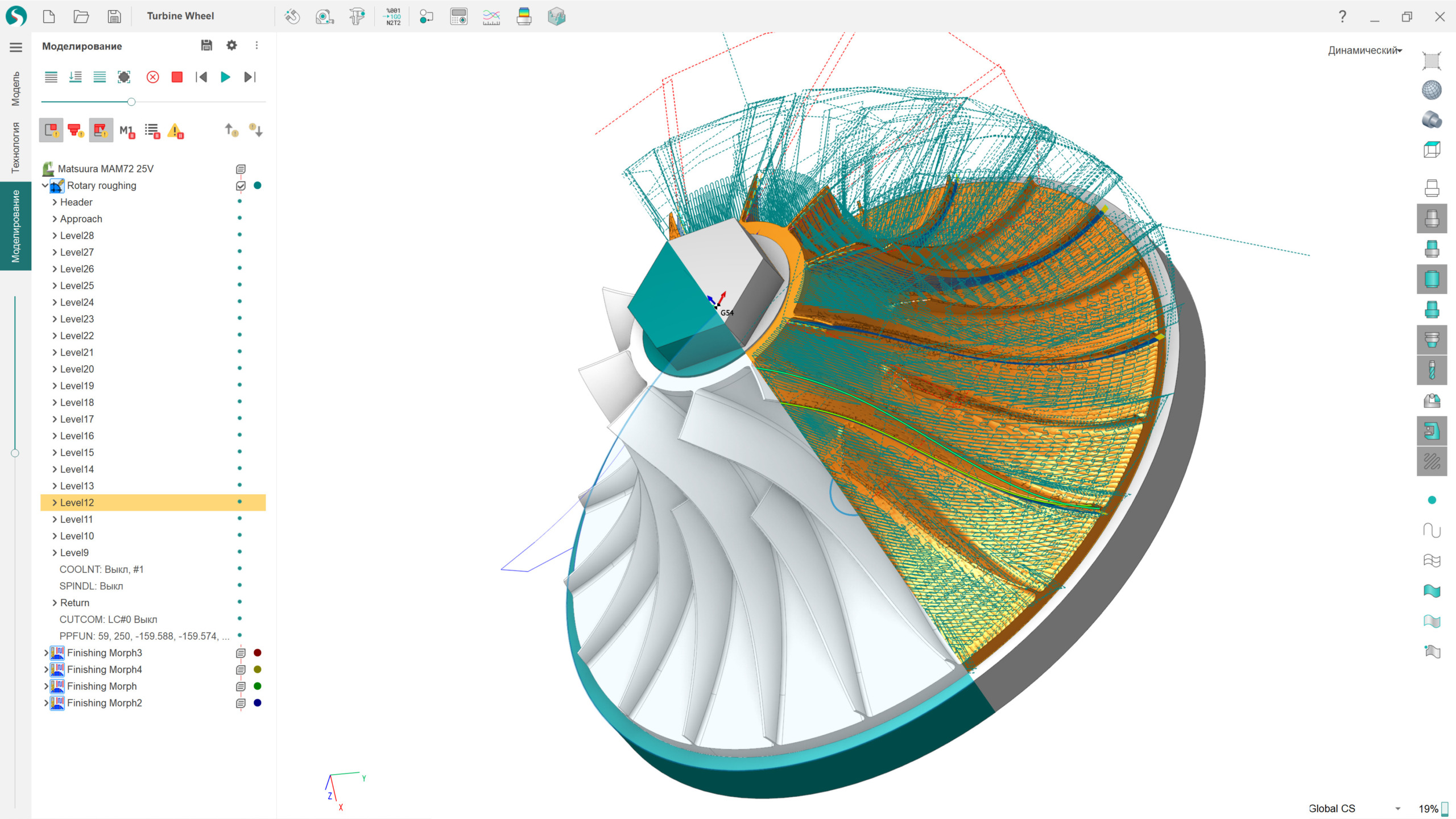Open the G-code view icon in the top toolbar
The image size is (1456, 819).
tap(393, 16)
